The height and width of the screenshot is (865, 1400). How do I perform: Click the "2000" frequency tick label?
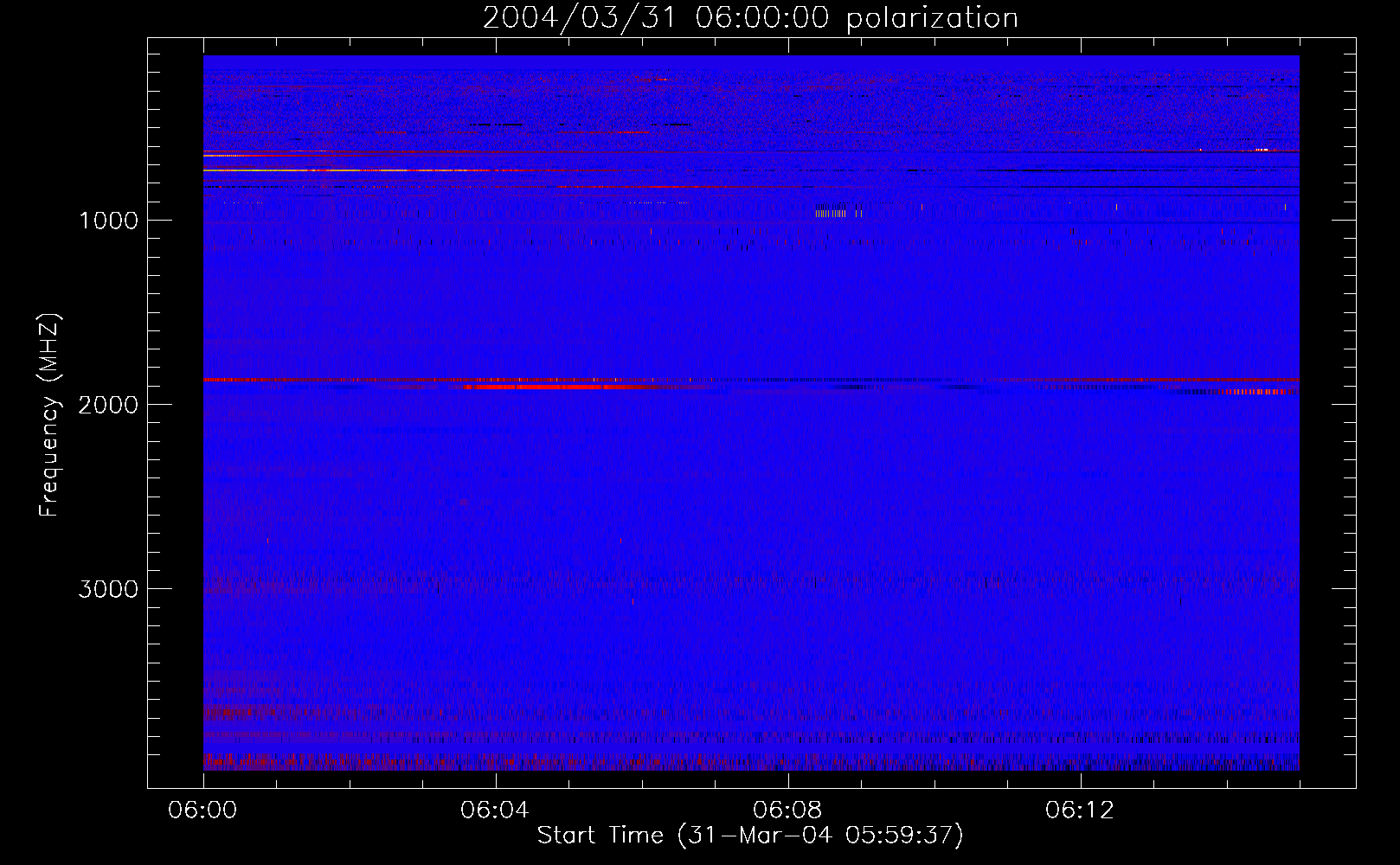[108, 405]
